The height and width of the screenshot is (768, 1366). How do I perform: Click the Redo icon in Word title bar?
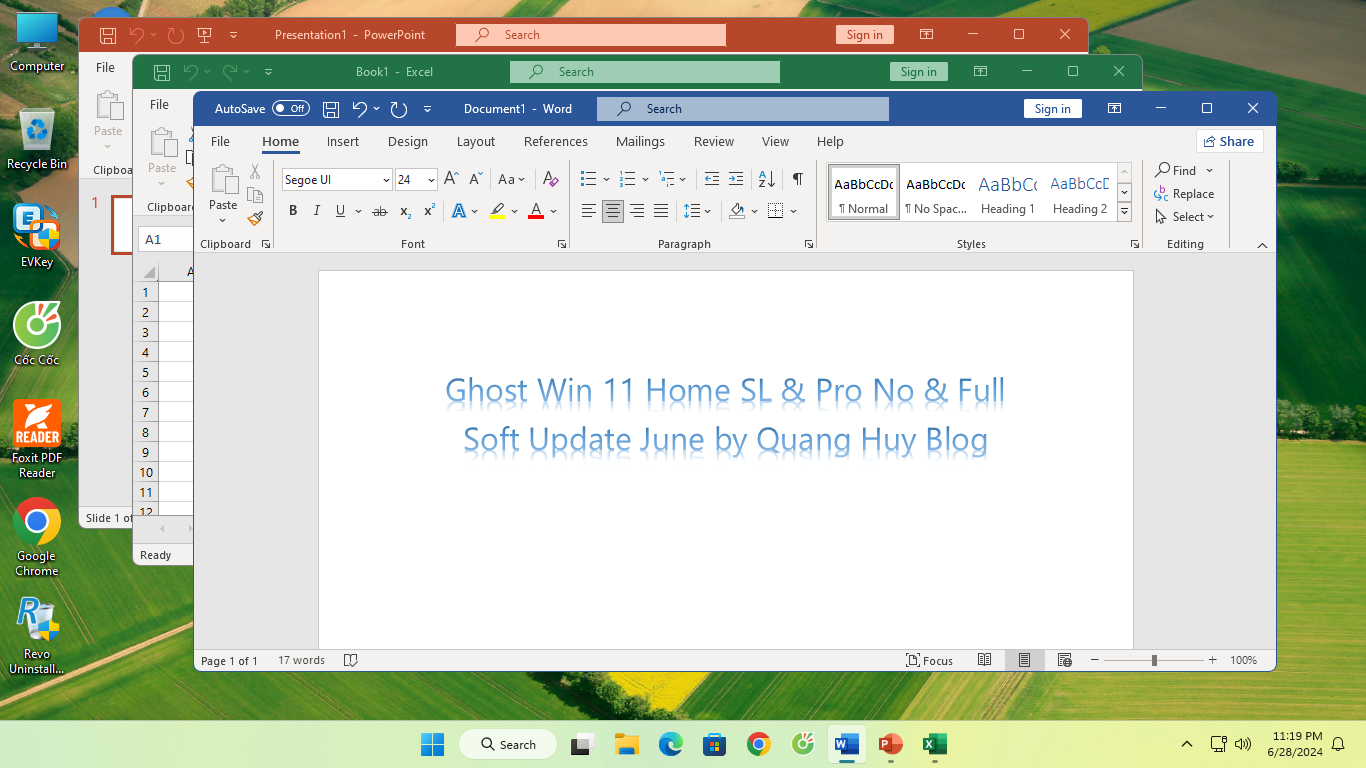(398, 109)
